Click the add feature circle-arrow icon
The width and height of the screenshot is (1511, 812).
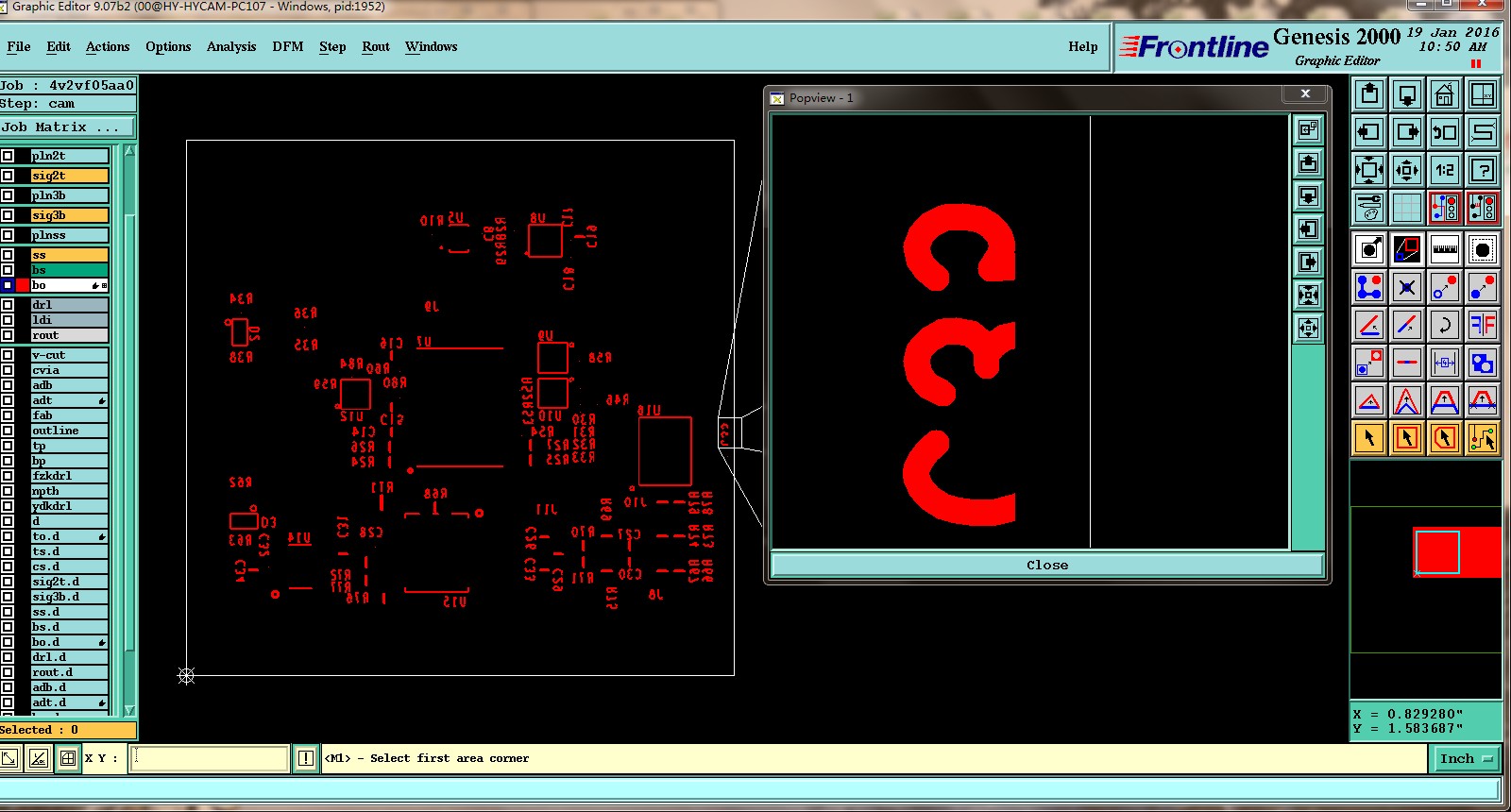point(1369,249)
